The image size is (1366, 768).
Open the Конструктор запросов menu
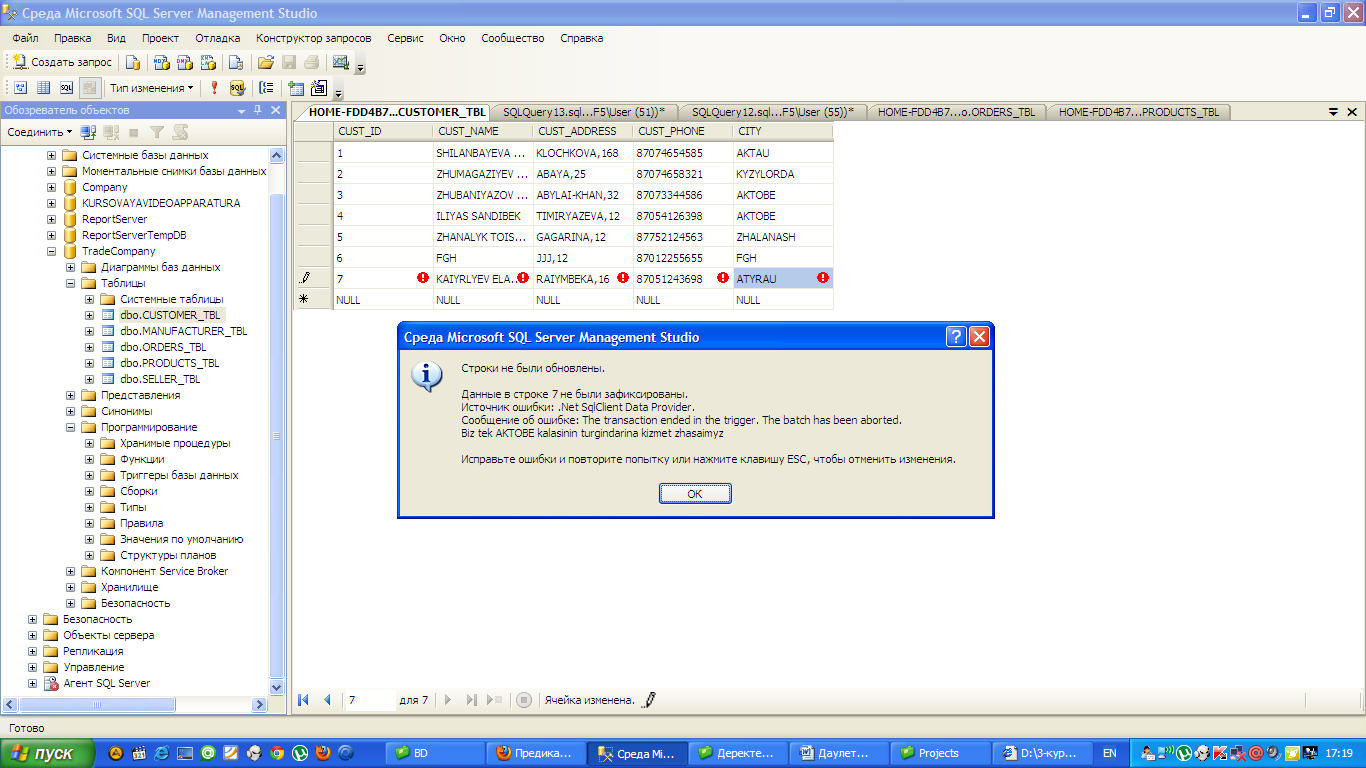313,38
